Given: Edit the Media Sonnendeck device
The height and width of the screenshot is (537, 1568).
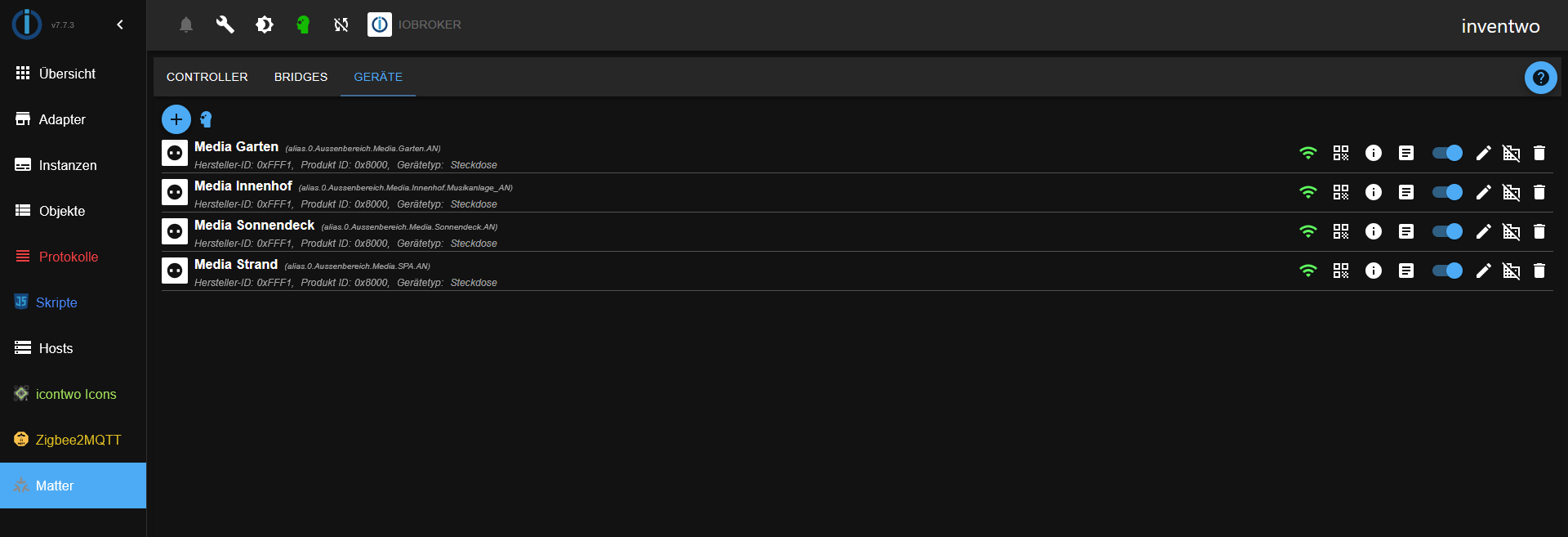Looking at the screenshot, I should pyautogui.click(x=1483, y=231).
